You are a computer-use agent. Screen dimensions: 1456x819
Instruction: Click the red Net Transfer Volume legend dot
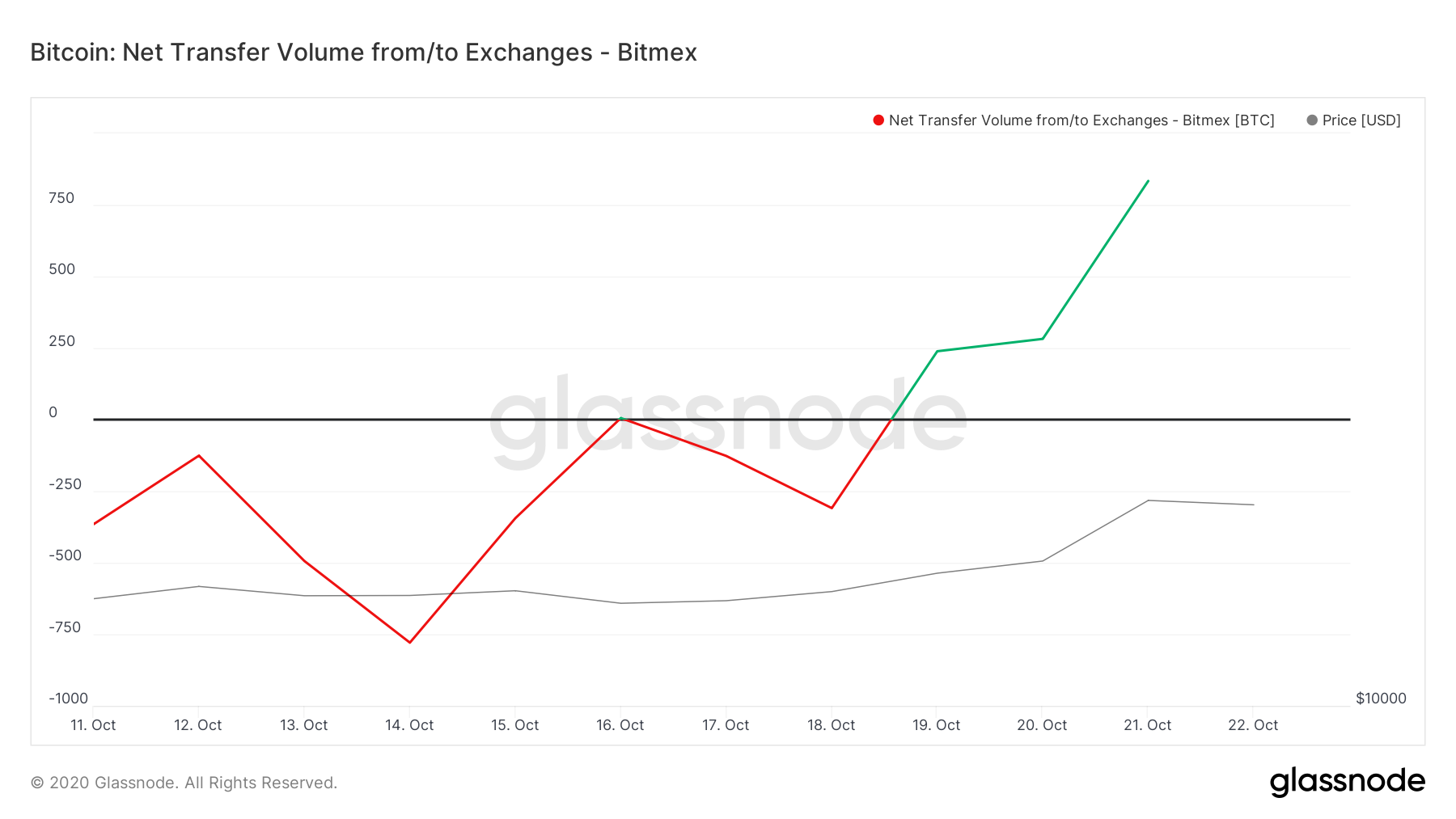(x=878, y=120)
